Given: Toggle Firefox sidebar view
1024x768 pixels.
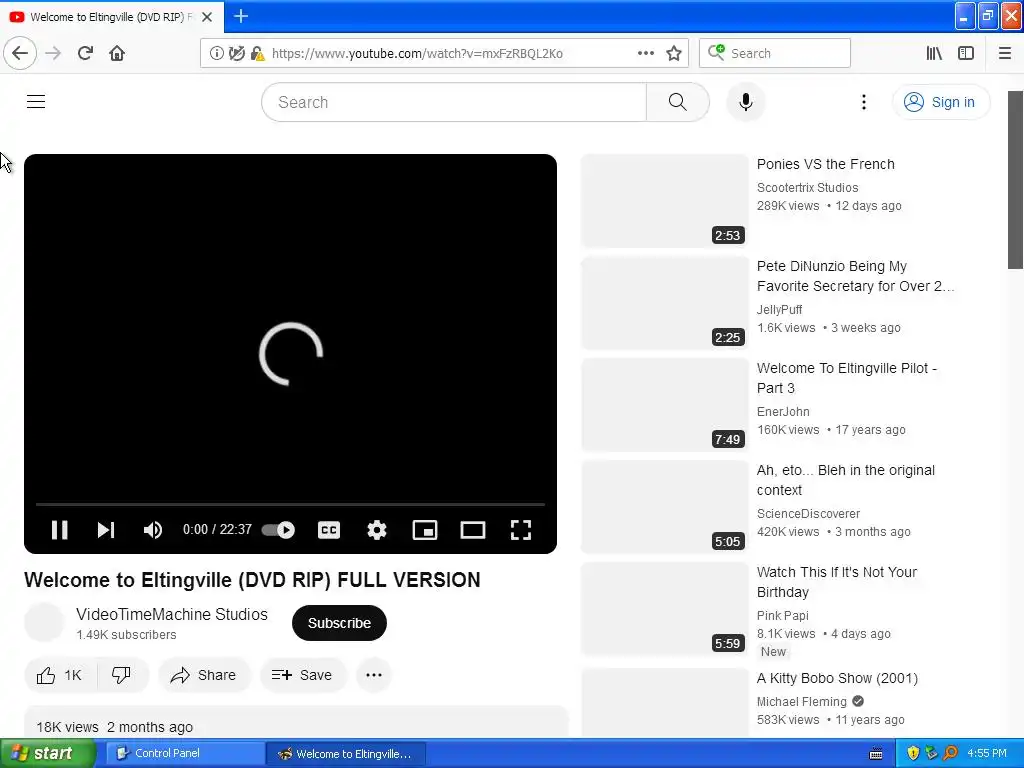Looking at the screenshot, I should coord(966,54).
